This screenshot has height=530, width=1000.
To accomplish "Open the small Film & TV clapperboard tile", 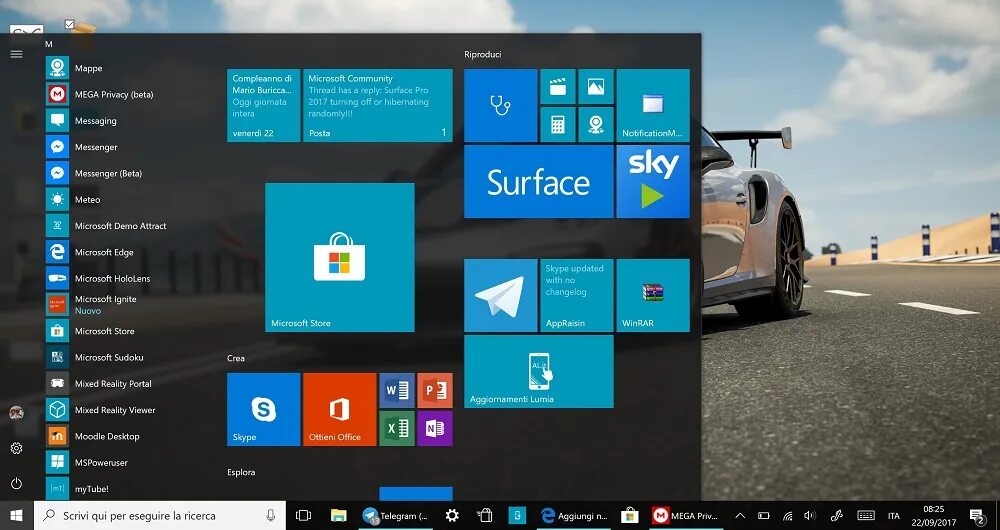I will pos(558,87).
